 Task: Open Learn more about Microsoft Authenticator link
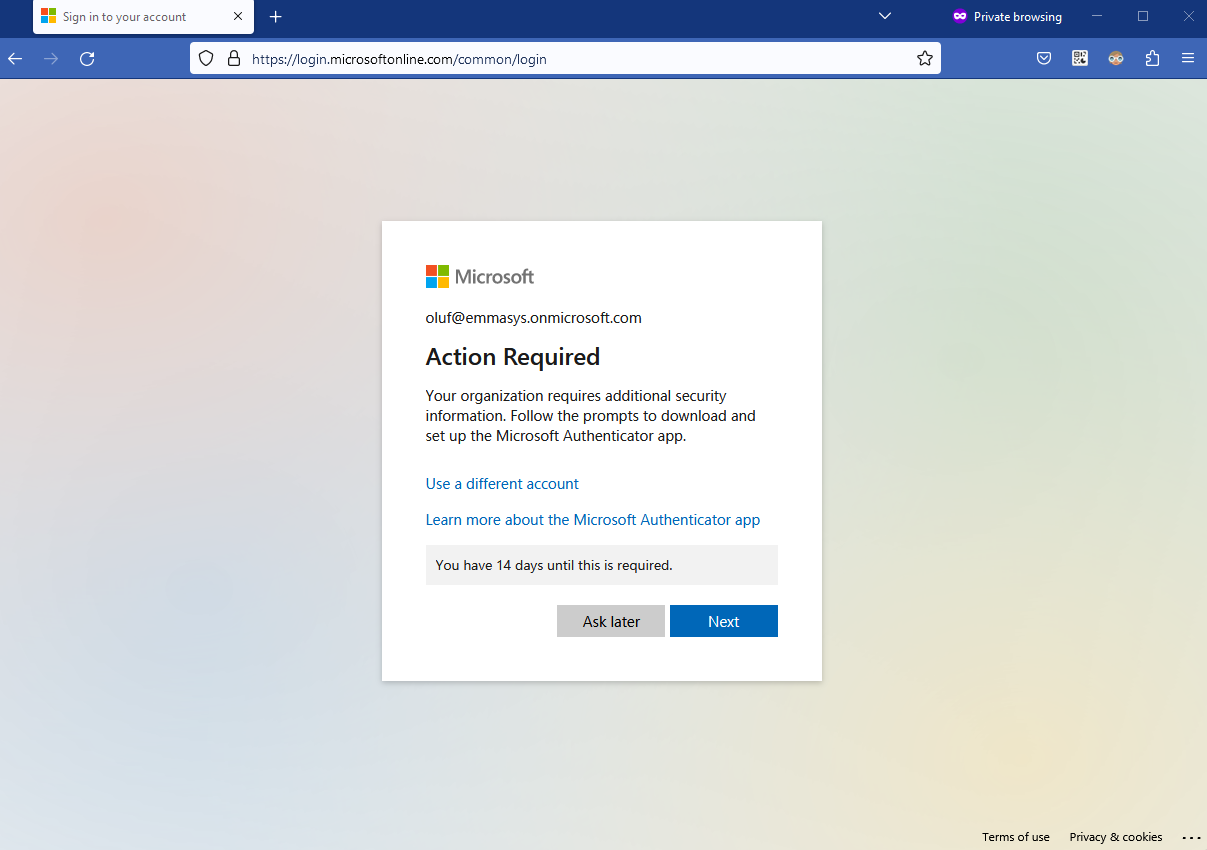592,520
